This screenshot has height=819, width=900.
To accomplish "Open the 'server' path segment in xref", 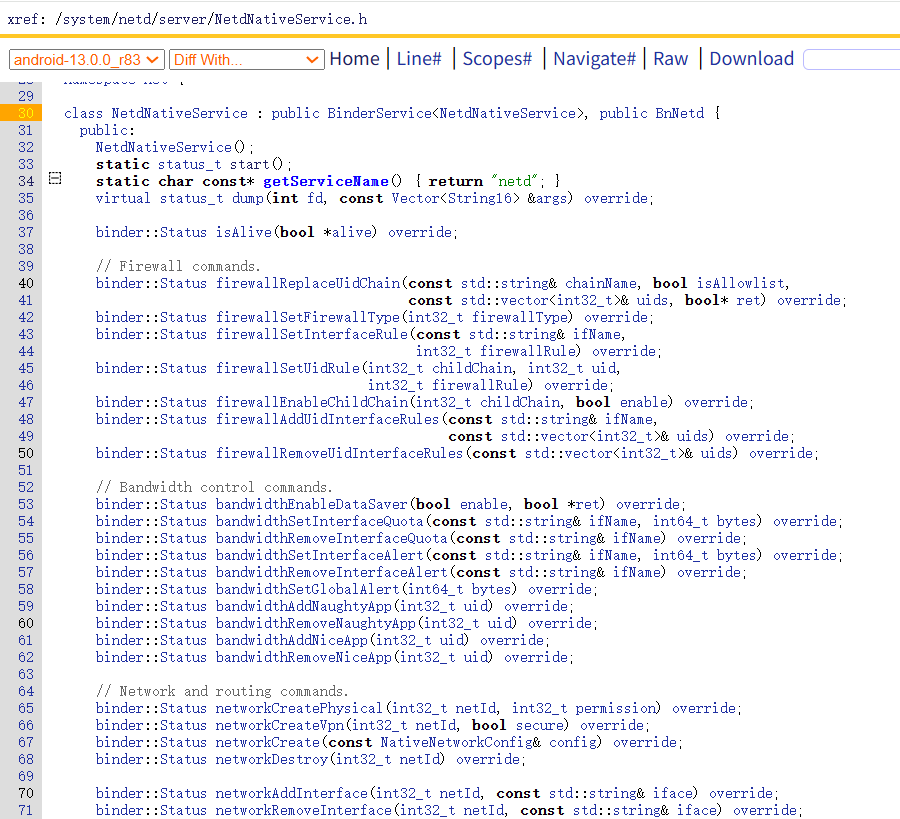I will click(183, 20).
